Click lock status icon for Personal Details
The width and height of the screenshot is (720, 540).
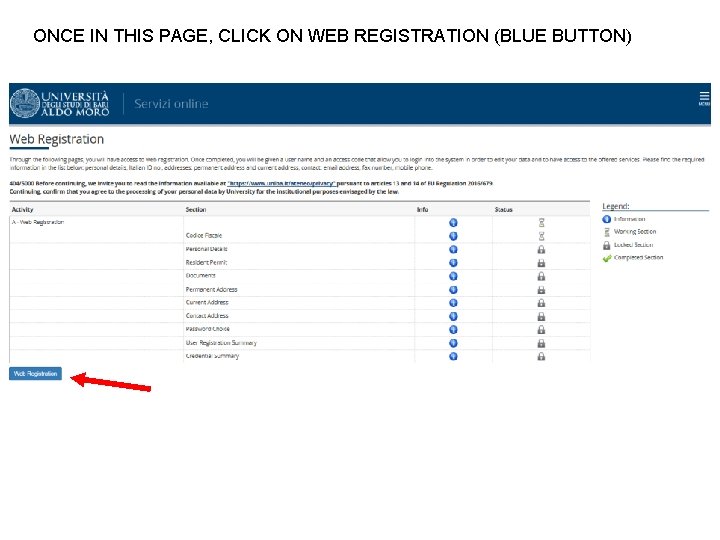(x=541, y=249)
